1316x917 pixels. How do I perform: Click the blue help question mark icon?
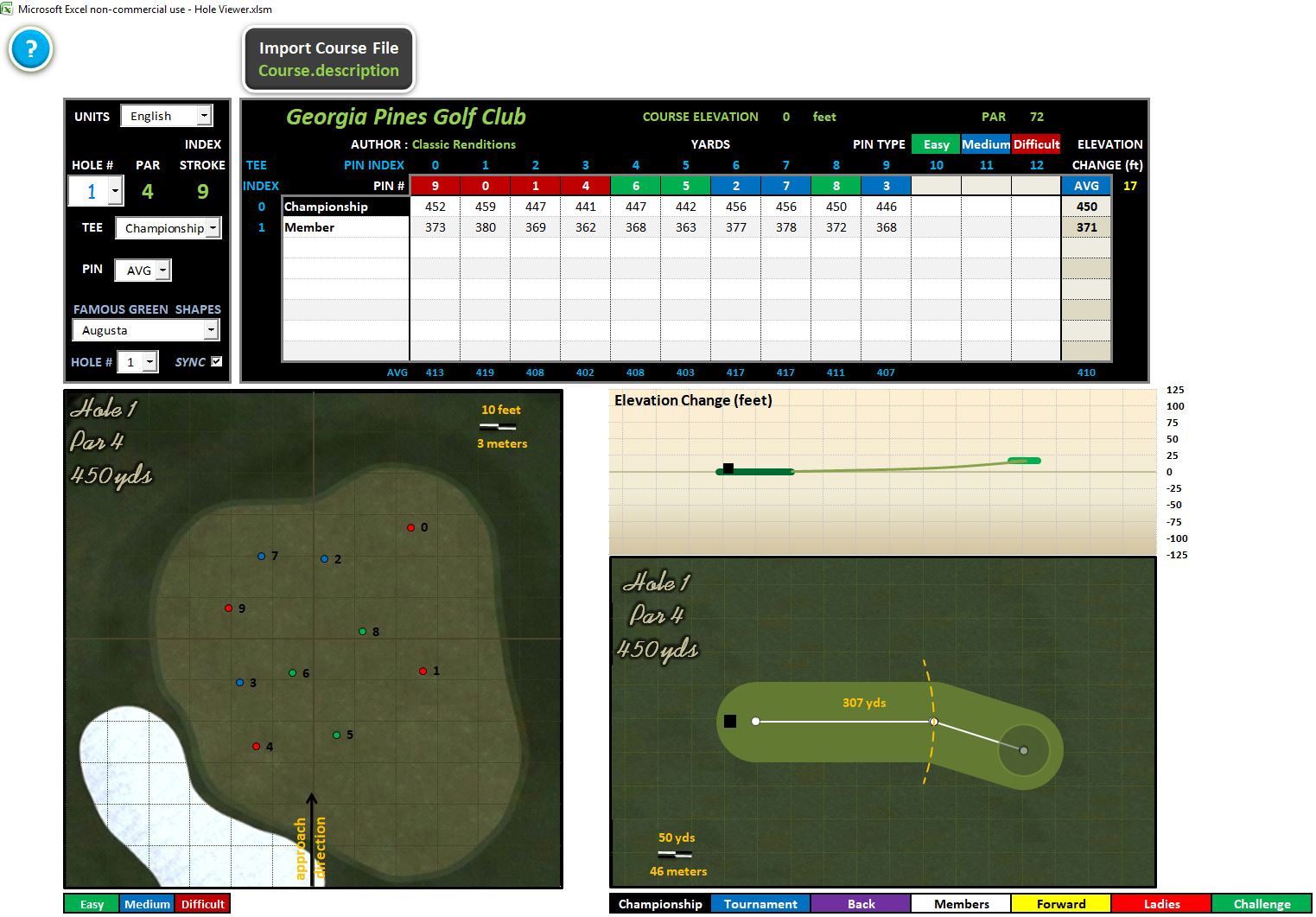[31, 50]
